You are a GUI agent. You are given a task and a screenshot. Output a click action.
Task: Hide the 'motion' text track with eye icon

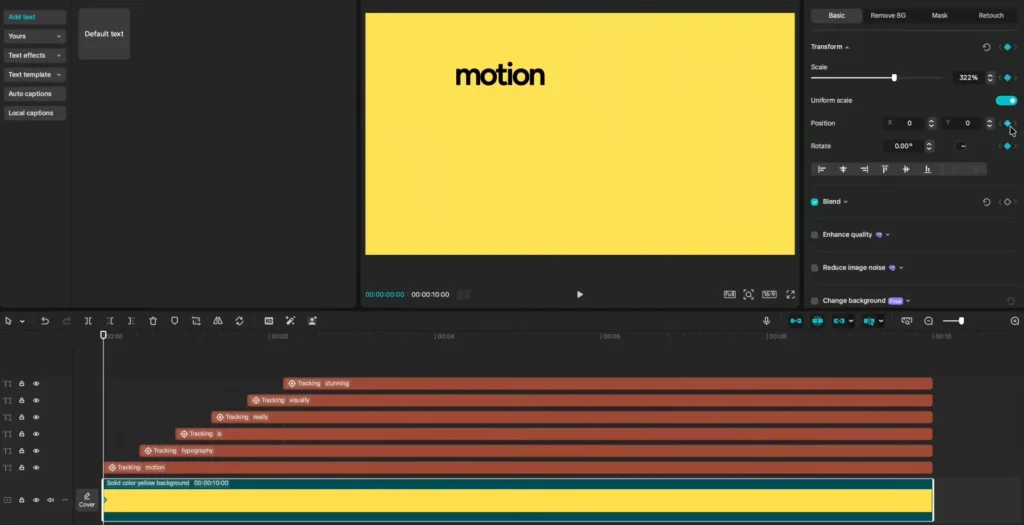point(36,468)
